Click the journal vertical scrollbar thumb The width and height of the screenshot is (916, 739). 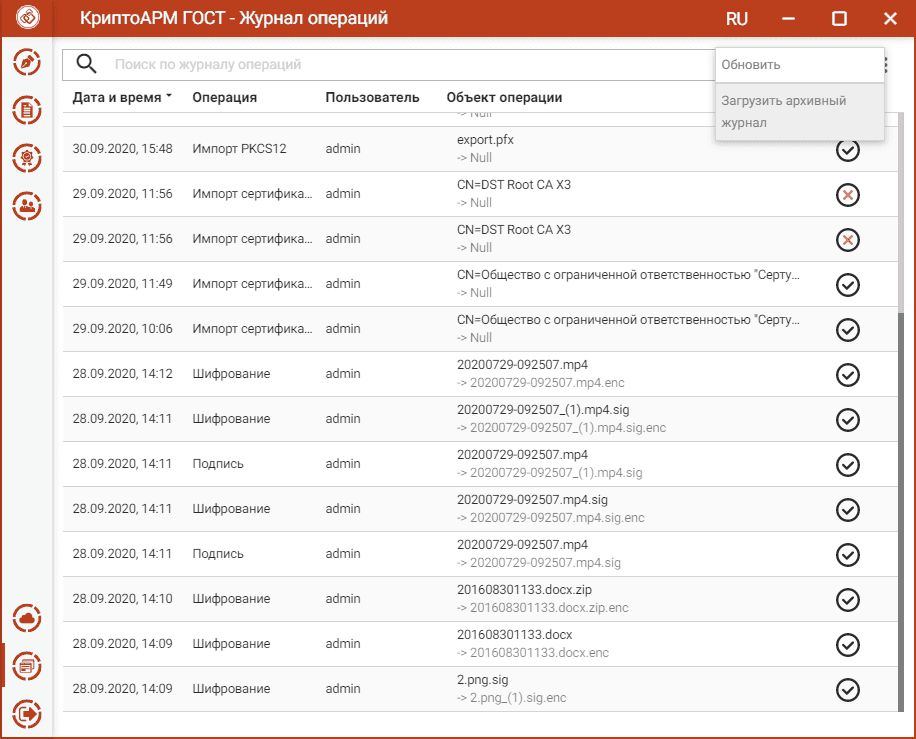click(x=901, y=512)
